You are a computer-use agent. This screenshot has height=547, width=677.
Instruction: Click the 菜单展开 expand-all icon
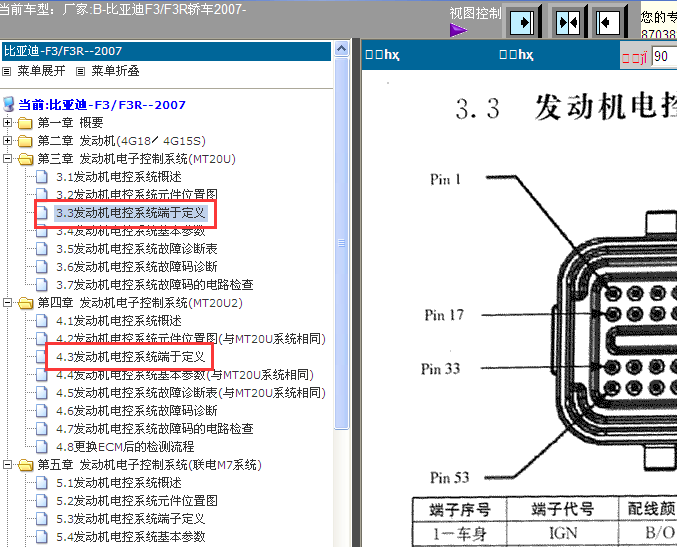click(x=6, y=71)
